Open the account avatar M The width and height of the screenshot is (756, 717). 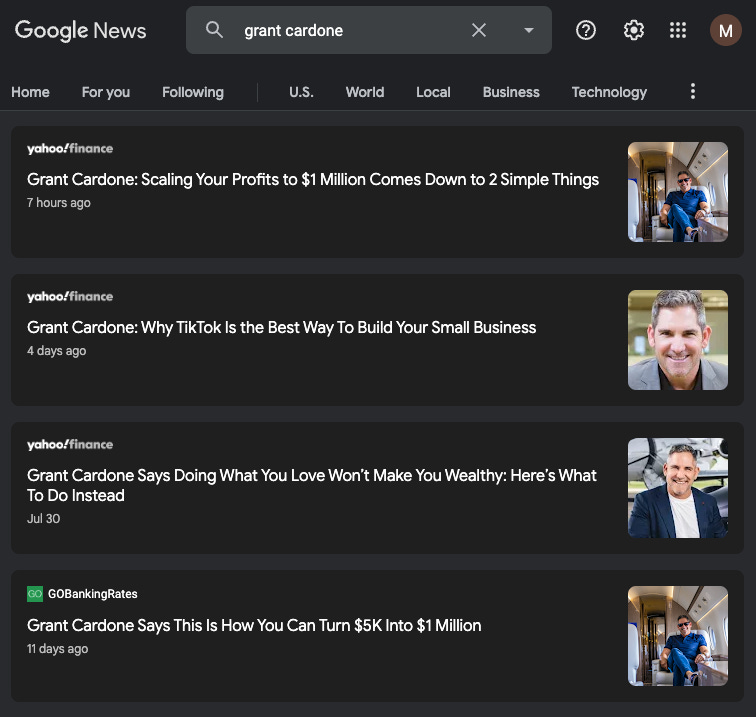pos(725,30)
